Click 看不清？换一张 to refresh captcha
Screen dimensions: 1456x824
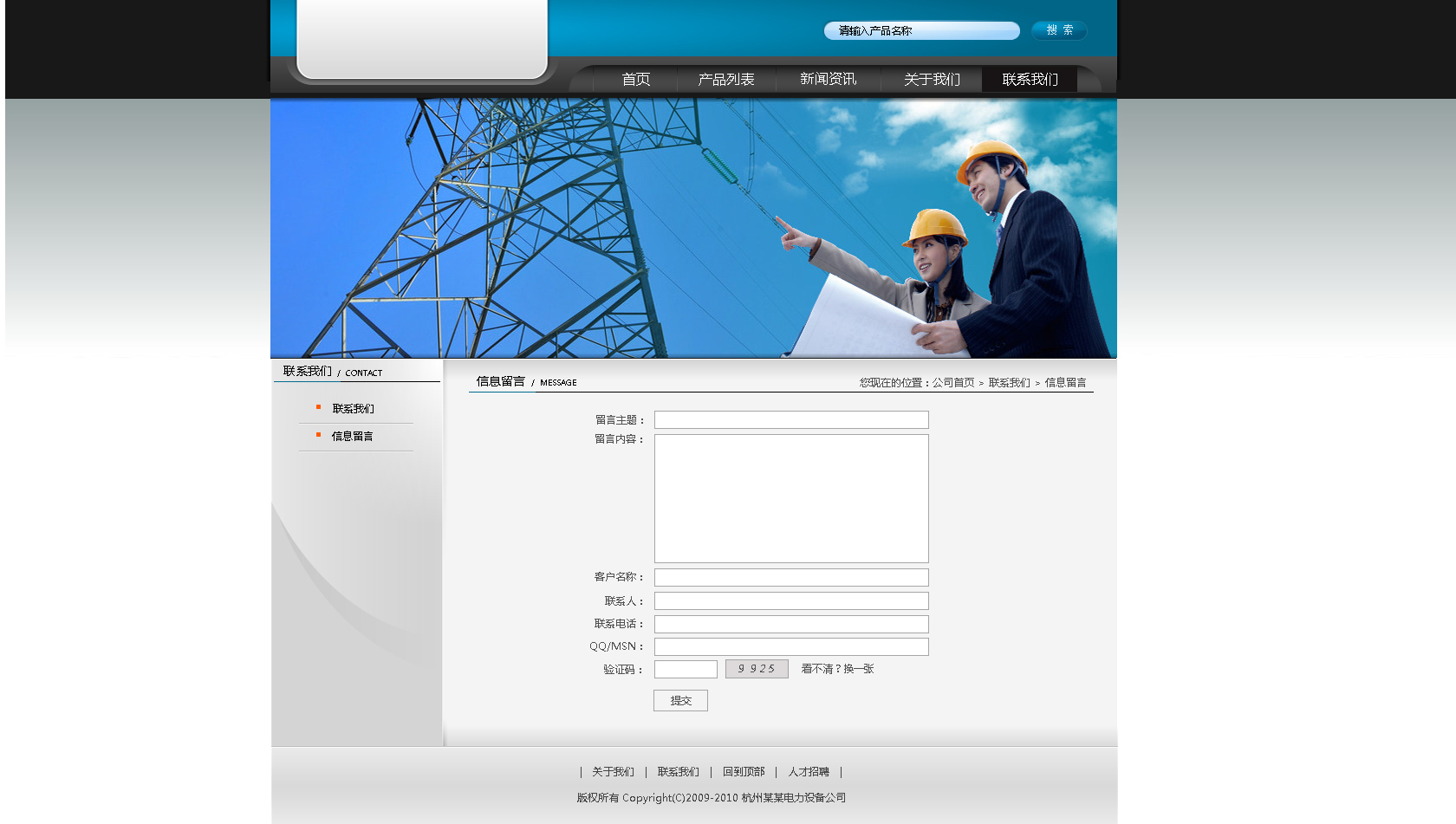tap(837, 669)
